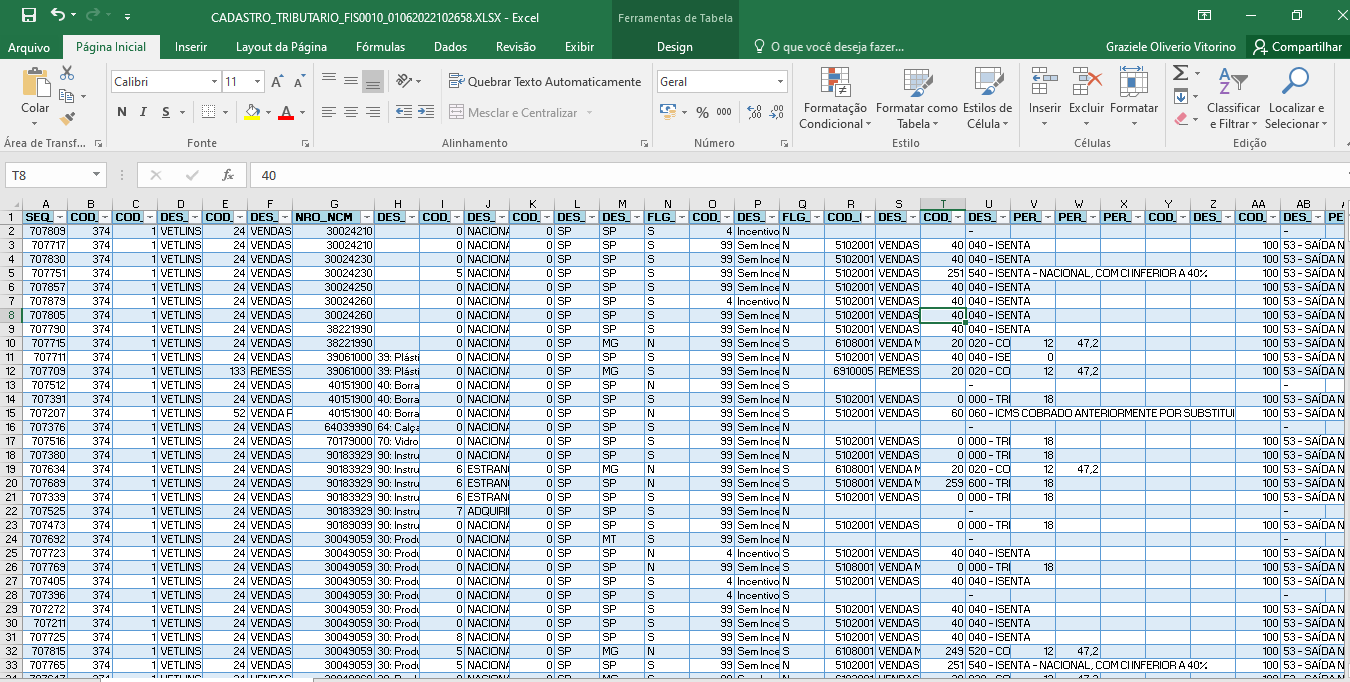Align cell content to top

click(x=328, y=81)
